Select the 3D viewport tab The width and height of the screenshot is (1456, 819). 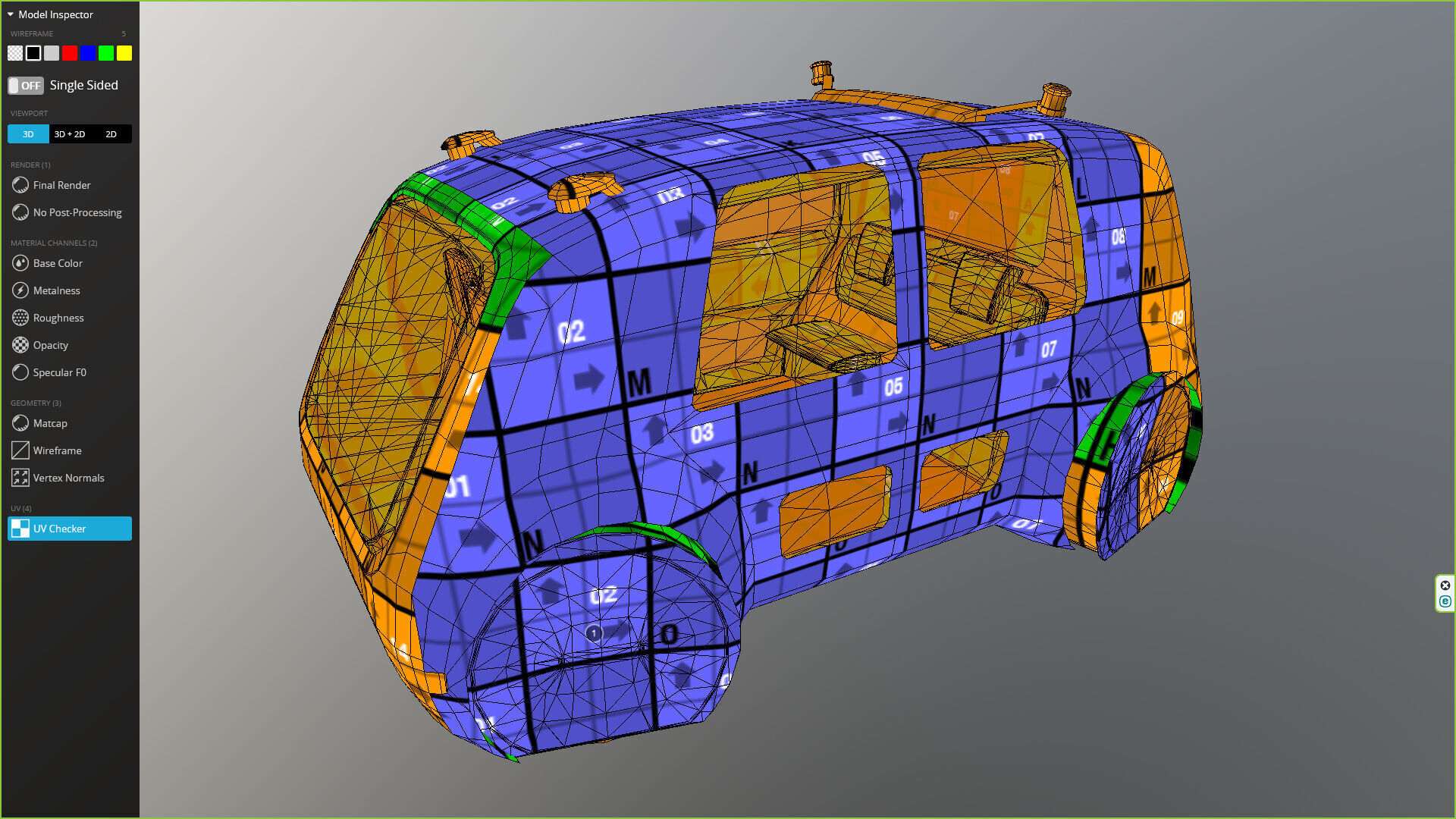pyautogui.click(x=28, y=134)
